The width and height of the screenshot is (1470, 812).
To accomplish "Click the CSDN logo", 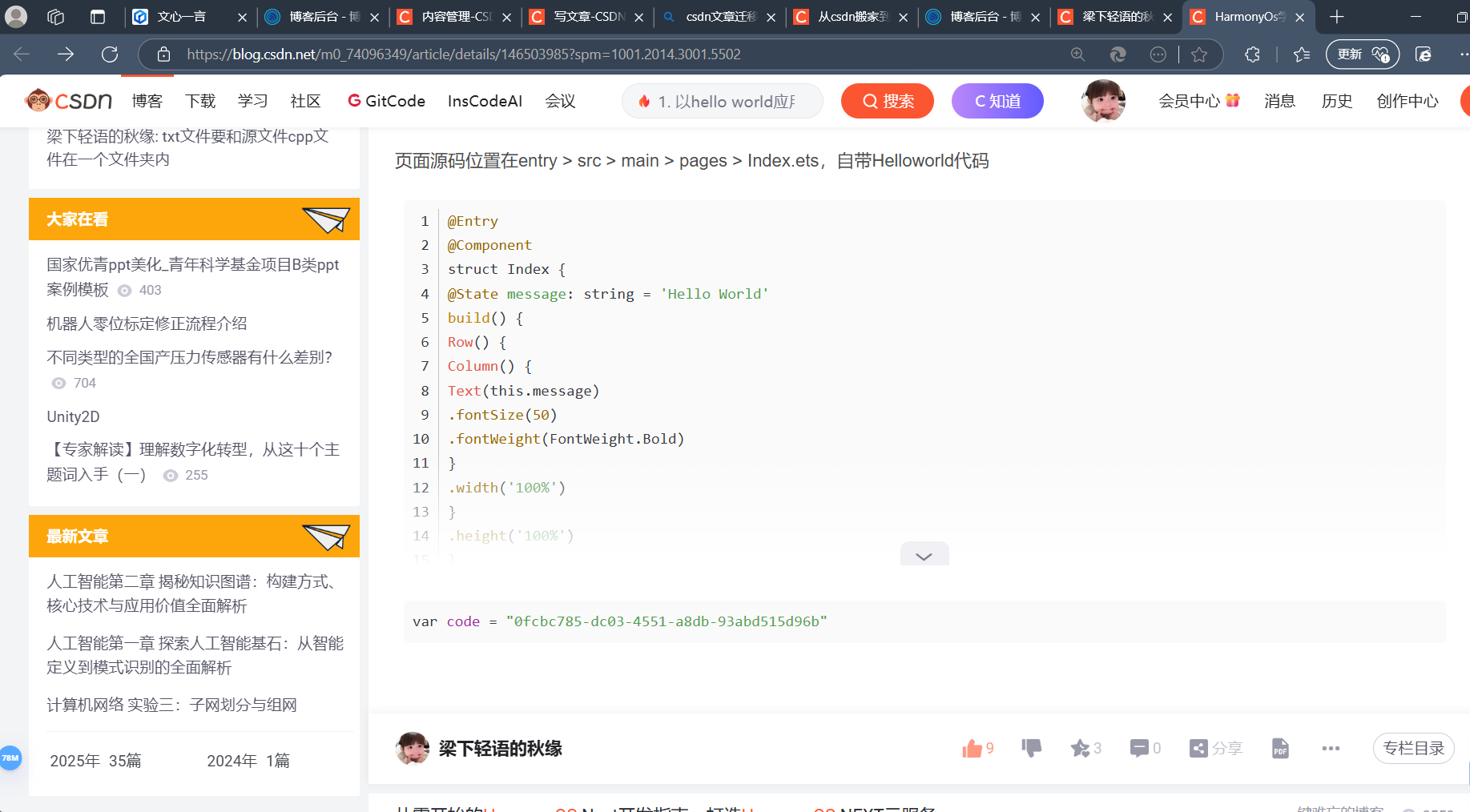I will [x=69, y=101].
